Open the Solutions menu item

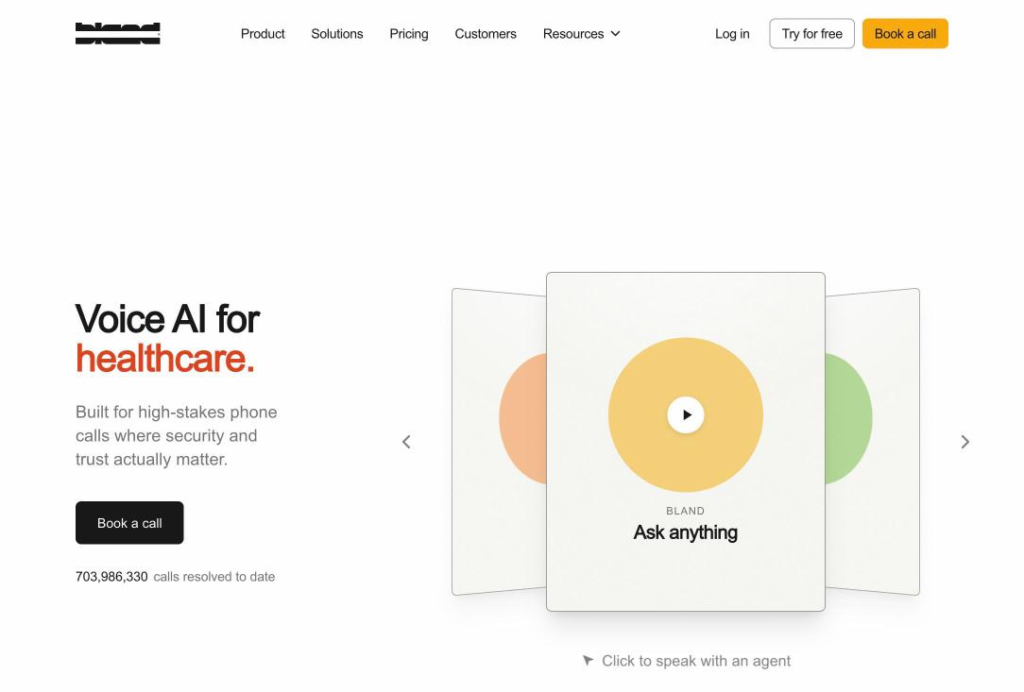(x=337, y=34)
